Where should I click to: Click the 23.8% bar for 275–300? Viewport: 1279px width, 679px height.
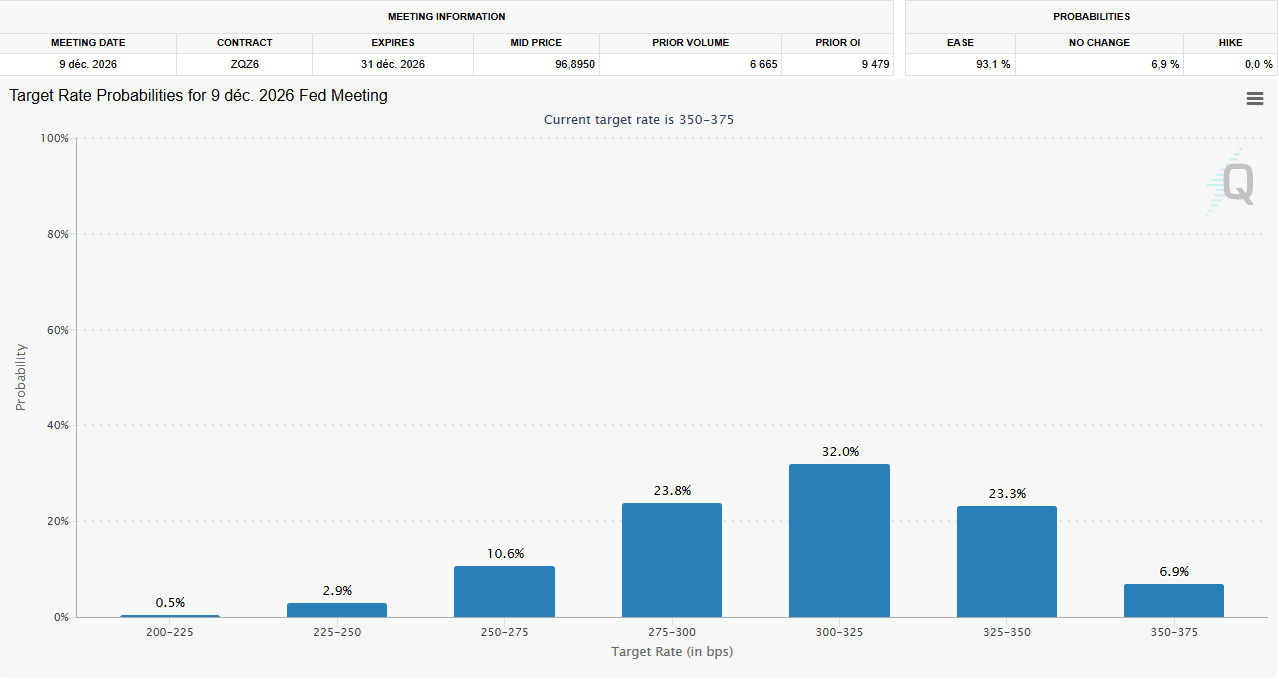[x=671, y=560]
